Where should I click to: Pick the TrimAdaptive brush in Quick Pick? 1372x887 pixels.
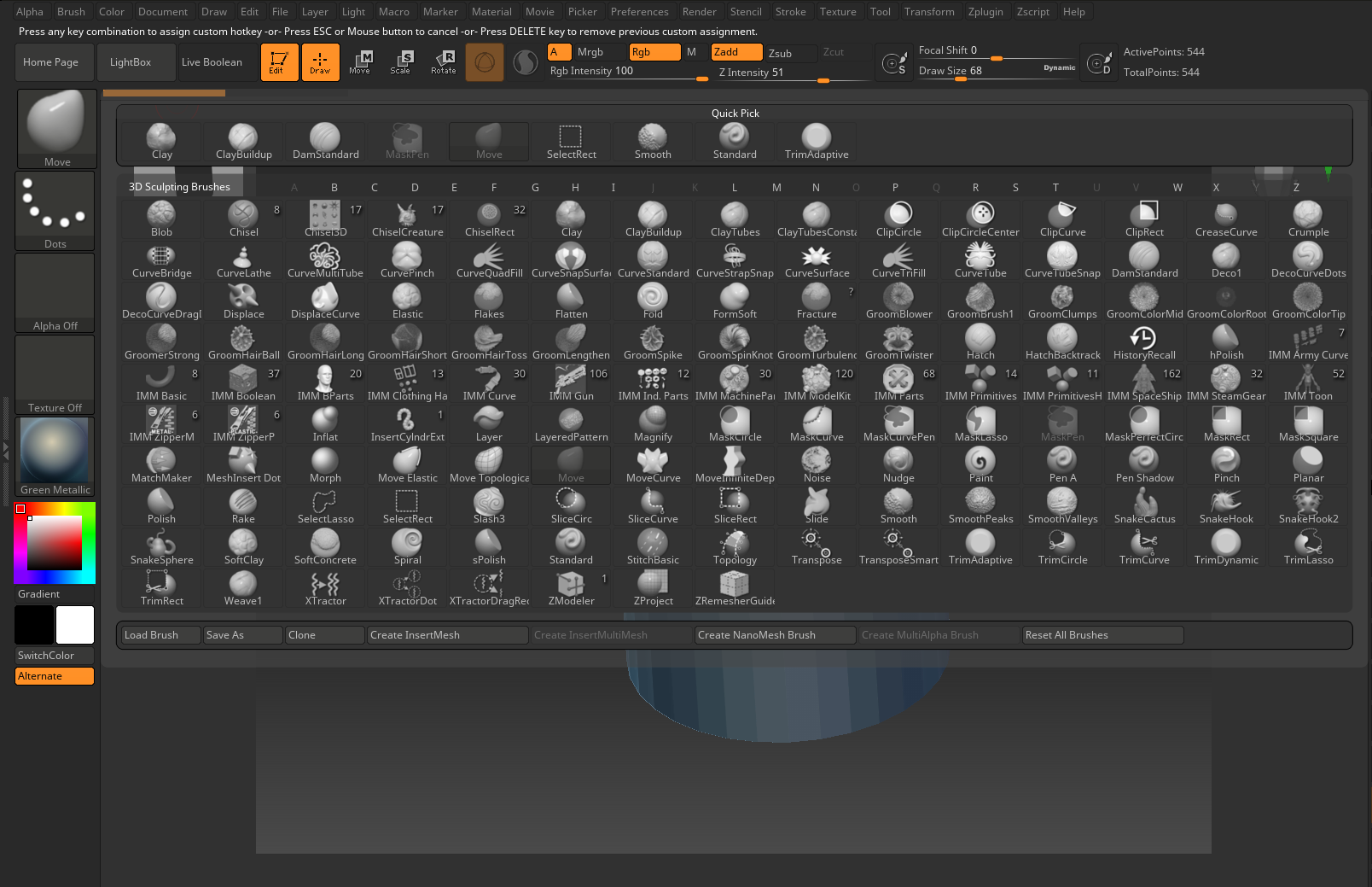tap(817, 142)
